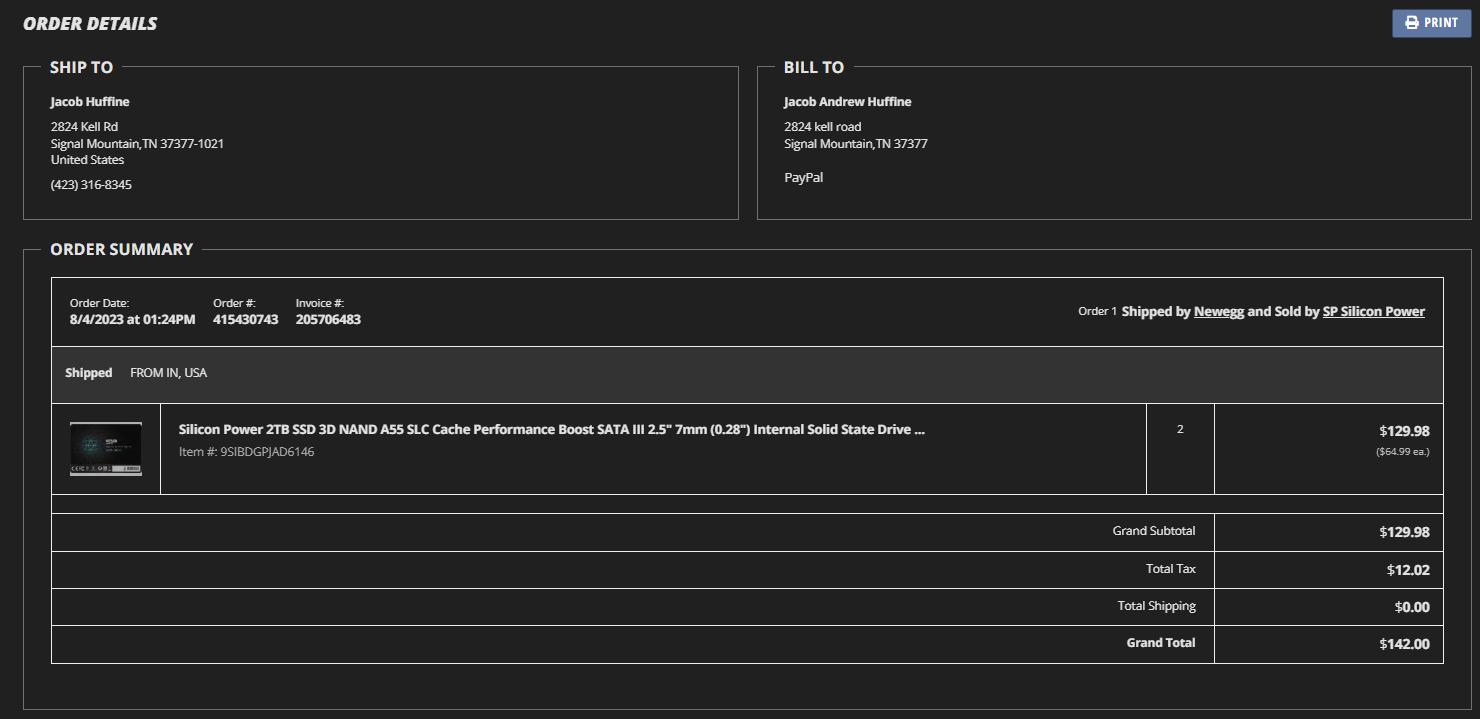
Task: Click the Silicon Power SSD product thumbnail
Action: click(106, 449)
